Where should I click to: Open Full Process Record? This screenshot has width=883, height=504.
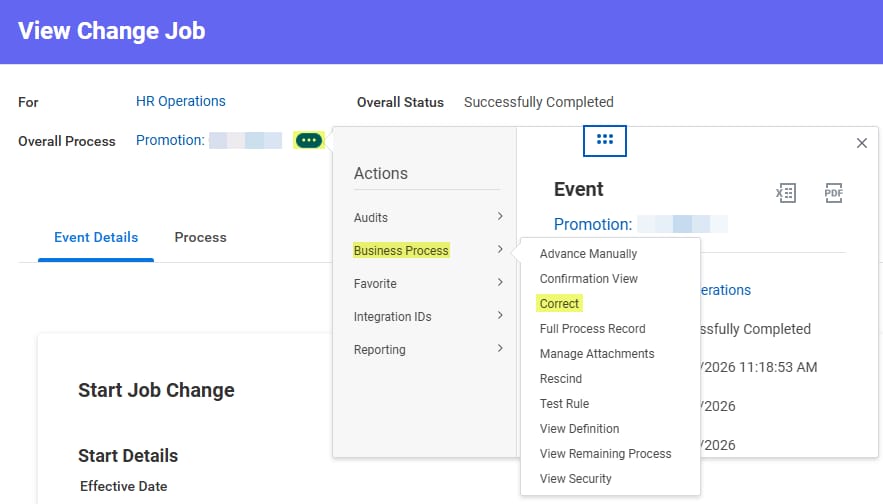click(x=592, y=328)
